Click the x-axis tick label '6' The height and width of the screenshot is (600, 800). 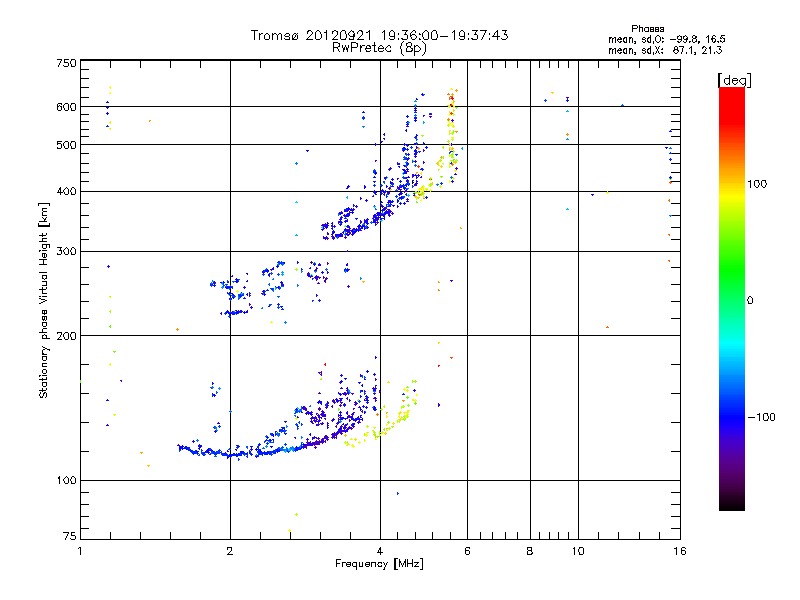coord(467,551)
